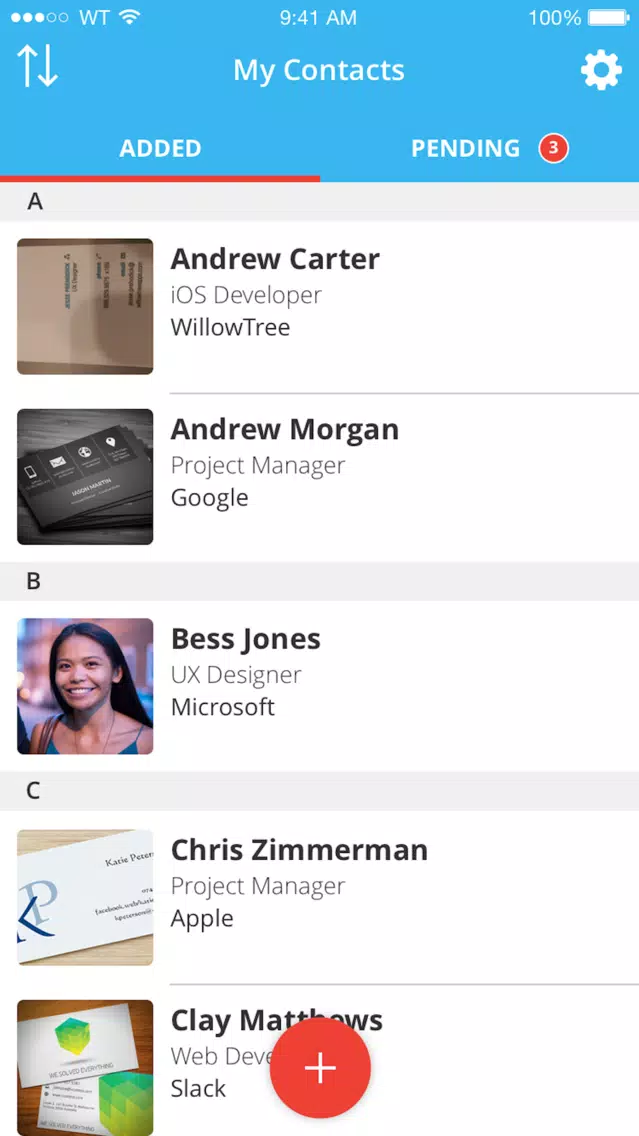Open Andrew Carter's business card thumbnail
This screenshot has width=639, height=1136.
pos(85,306)
